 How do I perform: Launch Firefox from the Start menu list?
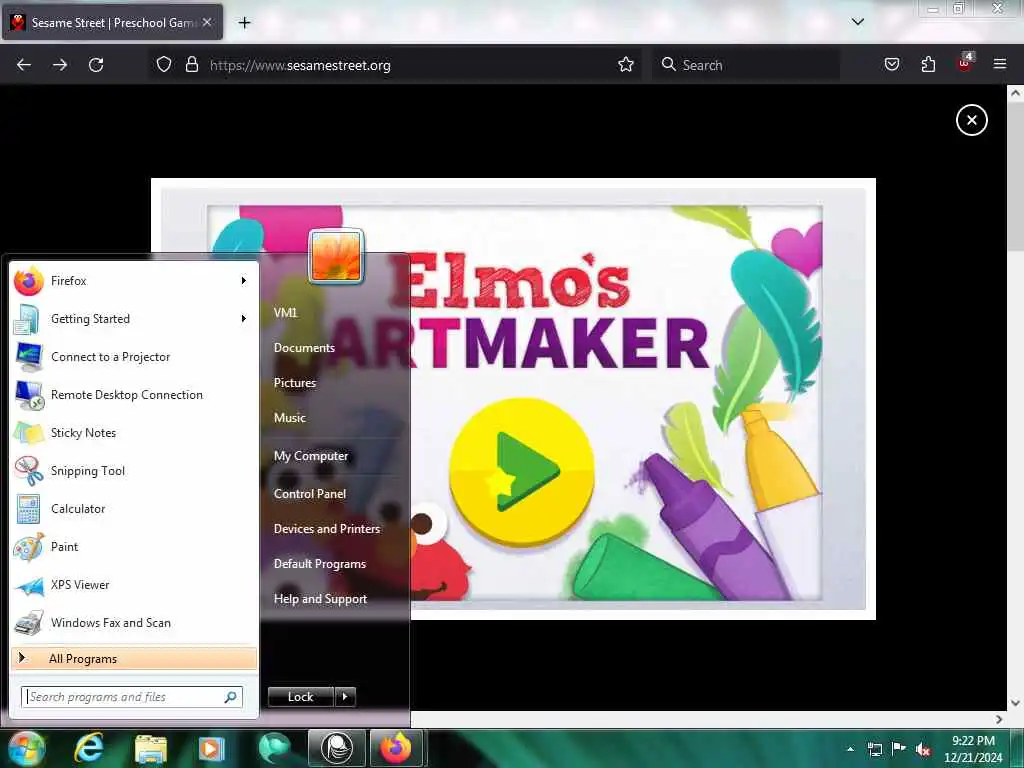pyautogui.click(x=134, y=281)
